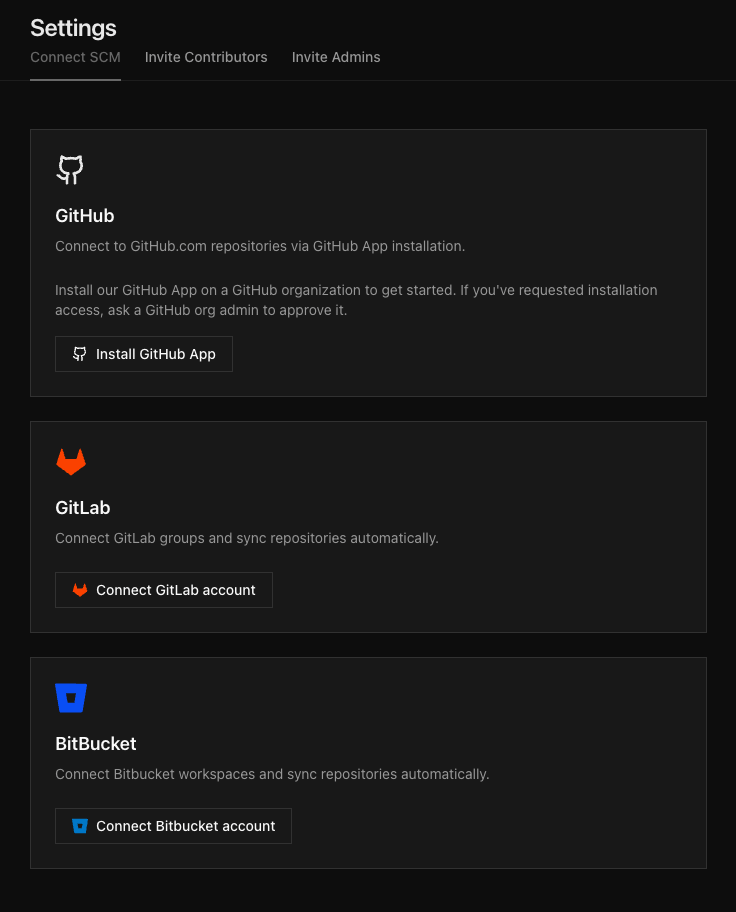Image resolution: width=736 pixels, height=912 pixels.
Task: Click the small bucket icon in Connect Bitbucket button
Action: pyautogui.click(x=80, y=826)
